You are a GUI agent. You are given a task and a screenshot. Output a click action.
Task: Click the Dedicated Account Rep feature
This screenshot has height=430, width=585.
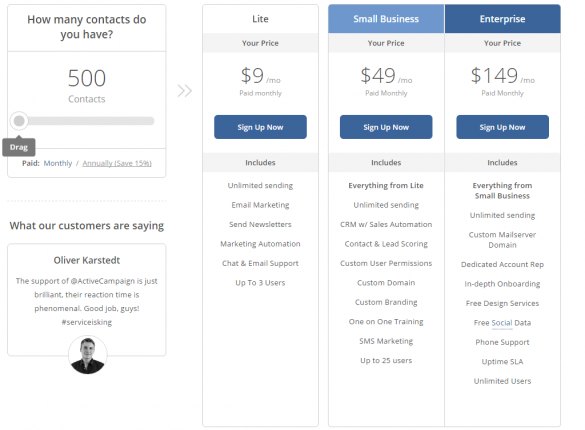coord(502,264)
